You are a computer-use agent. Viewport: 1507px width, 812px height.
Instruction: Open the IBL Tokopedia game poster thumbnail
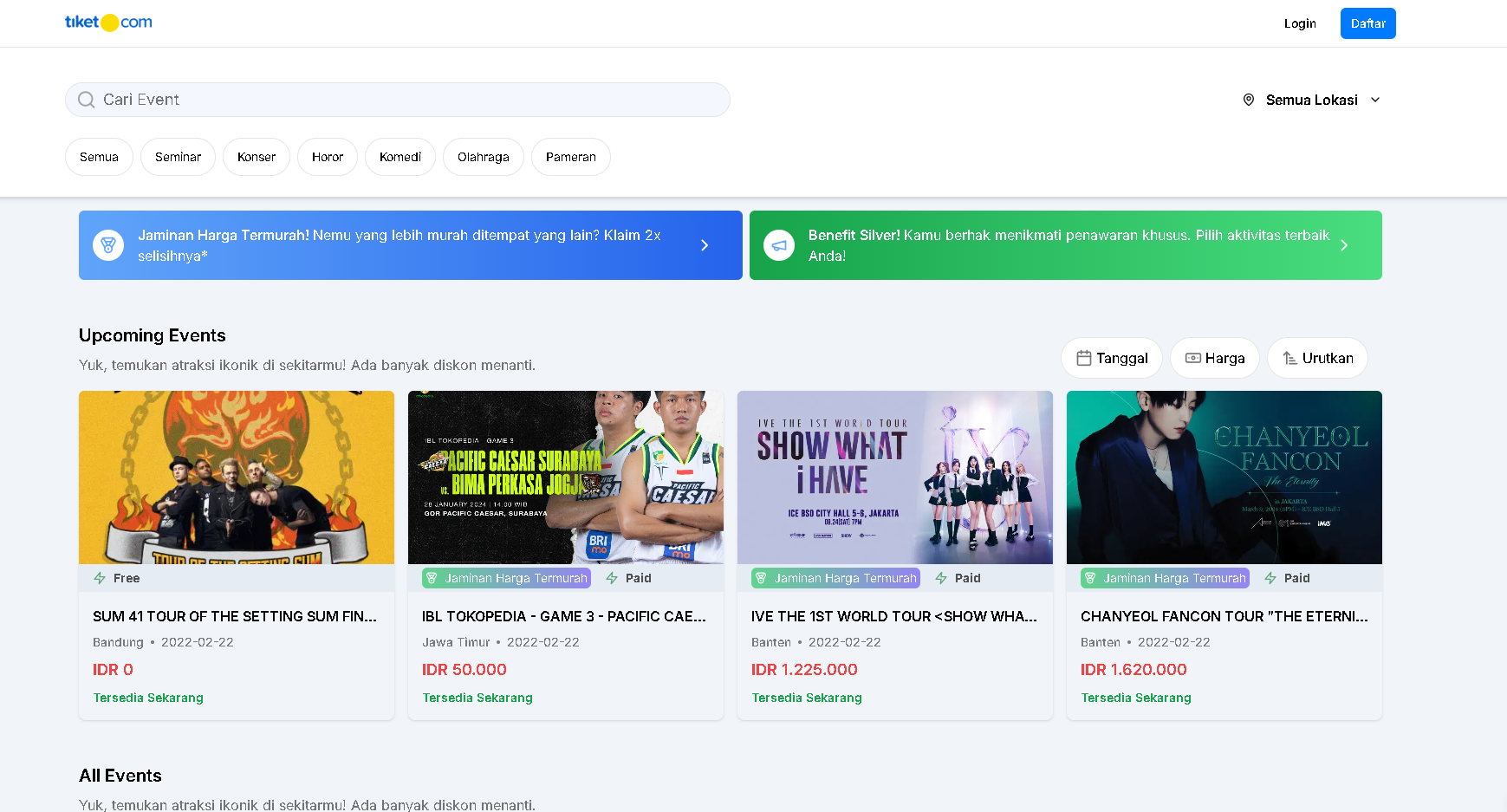(566, 477)
